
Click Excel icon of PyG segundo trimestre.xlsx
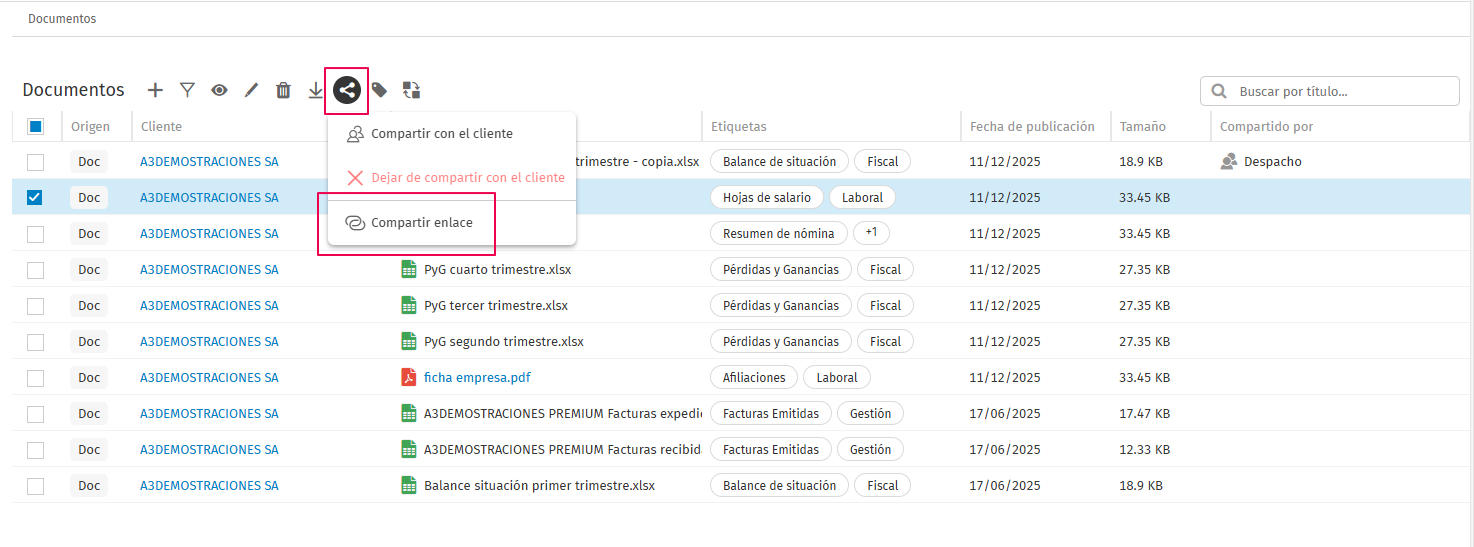point(408,341)
